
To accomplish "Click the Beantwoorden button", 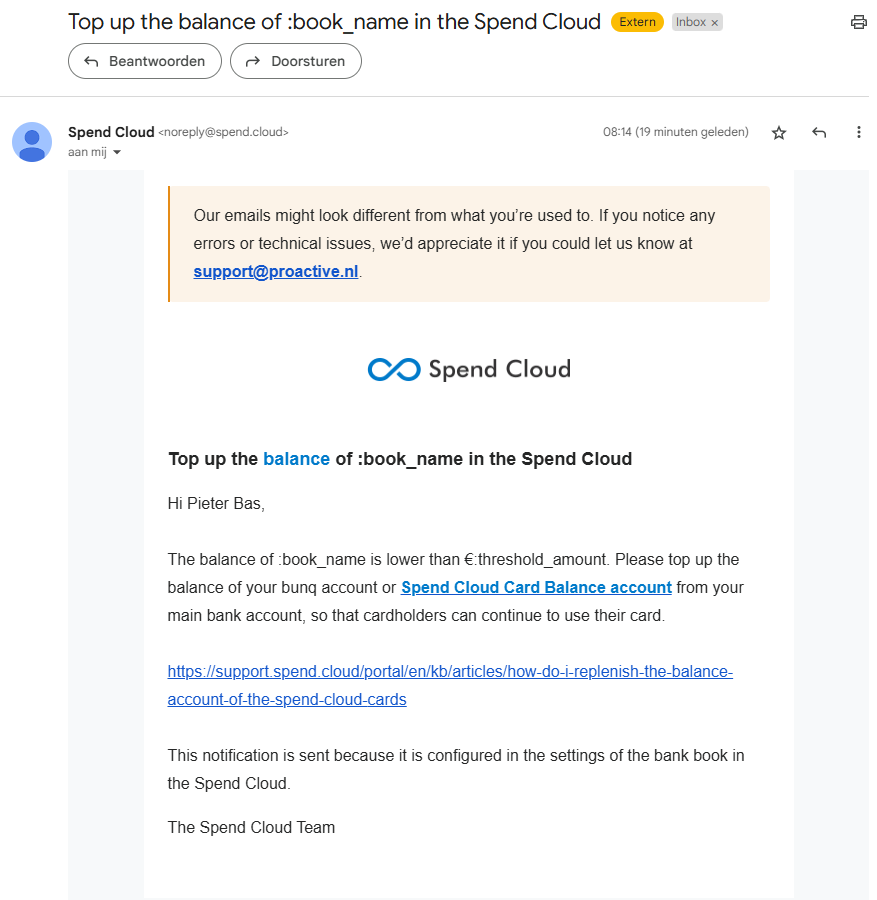I will pos(145,61).
